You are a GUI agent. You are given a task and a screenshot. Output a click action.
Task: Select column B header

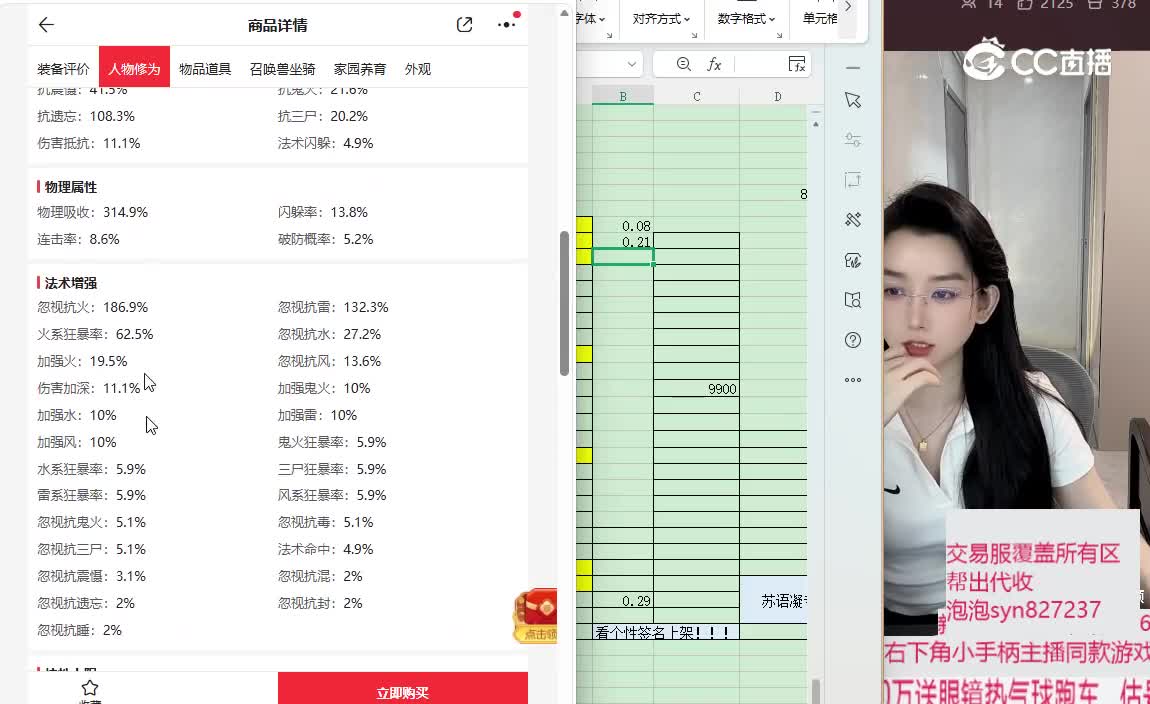coord(623,96)
